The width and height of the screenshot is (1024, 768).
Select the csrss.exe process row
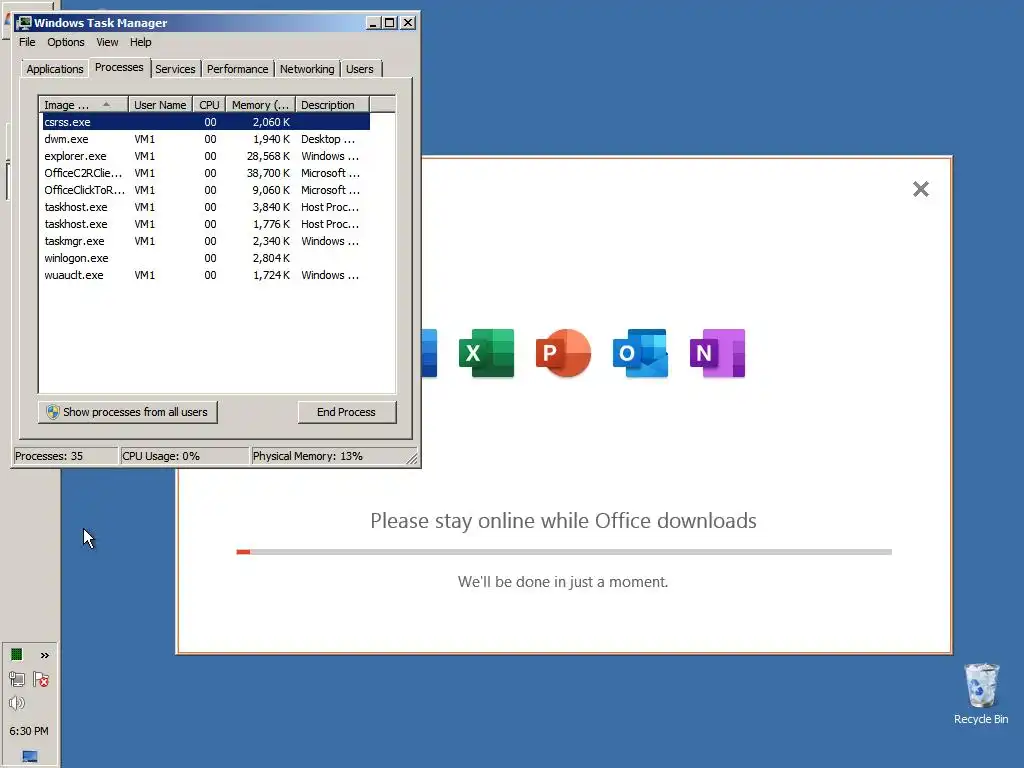(206, 122)
